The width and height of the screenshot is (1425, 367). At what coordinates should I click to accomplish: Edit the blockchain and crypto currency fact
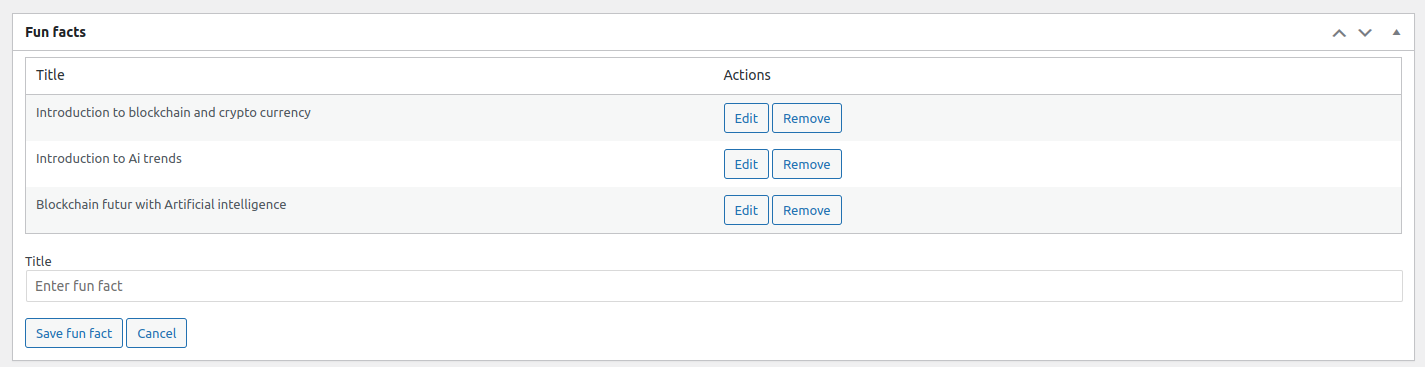click(x=746, y=118)
